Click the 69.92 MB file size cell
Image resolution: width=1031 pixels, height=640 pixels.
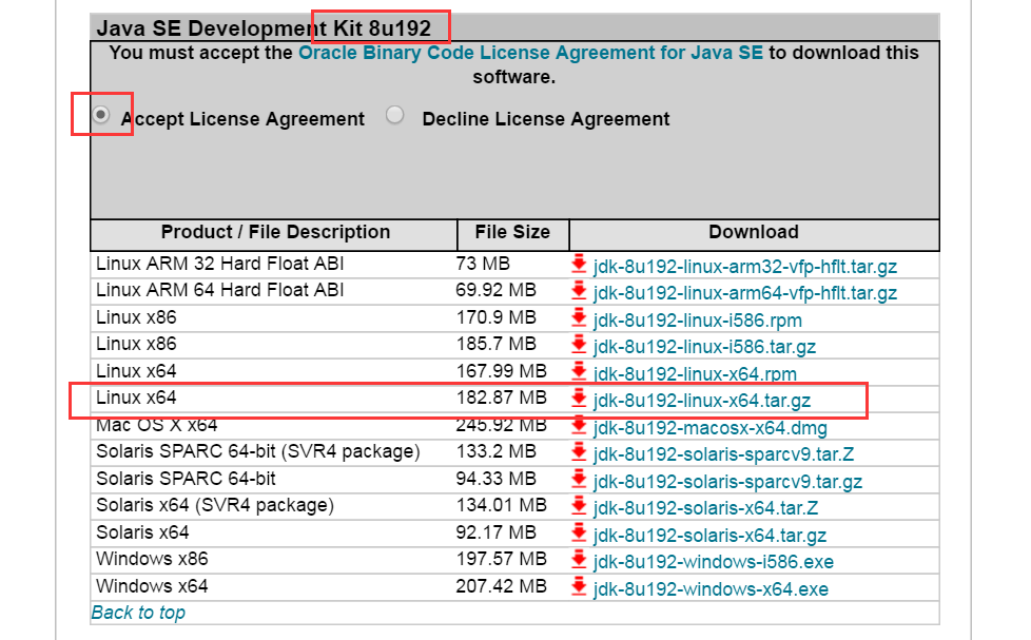click(x=496, y=290)
